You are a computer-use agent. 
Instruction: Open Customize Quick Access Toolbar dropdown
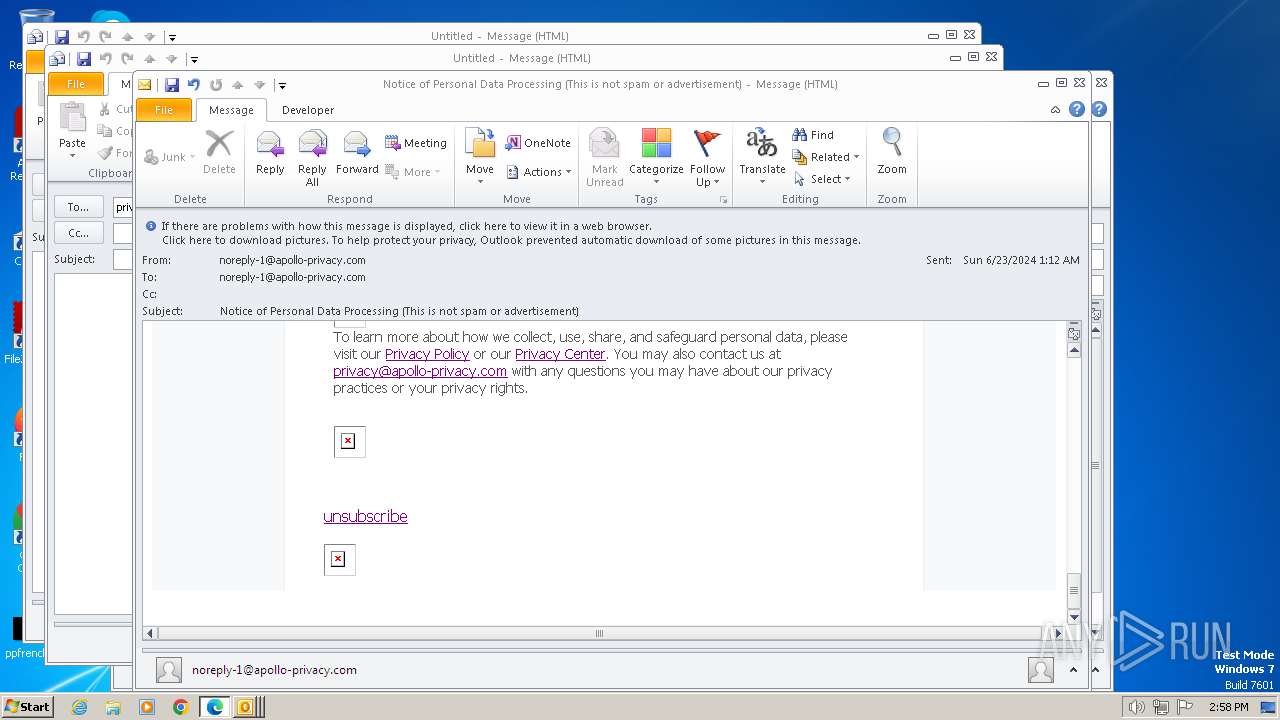tap(283, 86)
